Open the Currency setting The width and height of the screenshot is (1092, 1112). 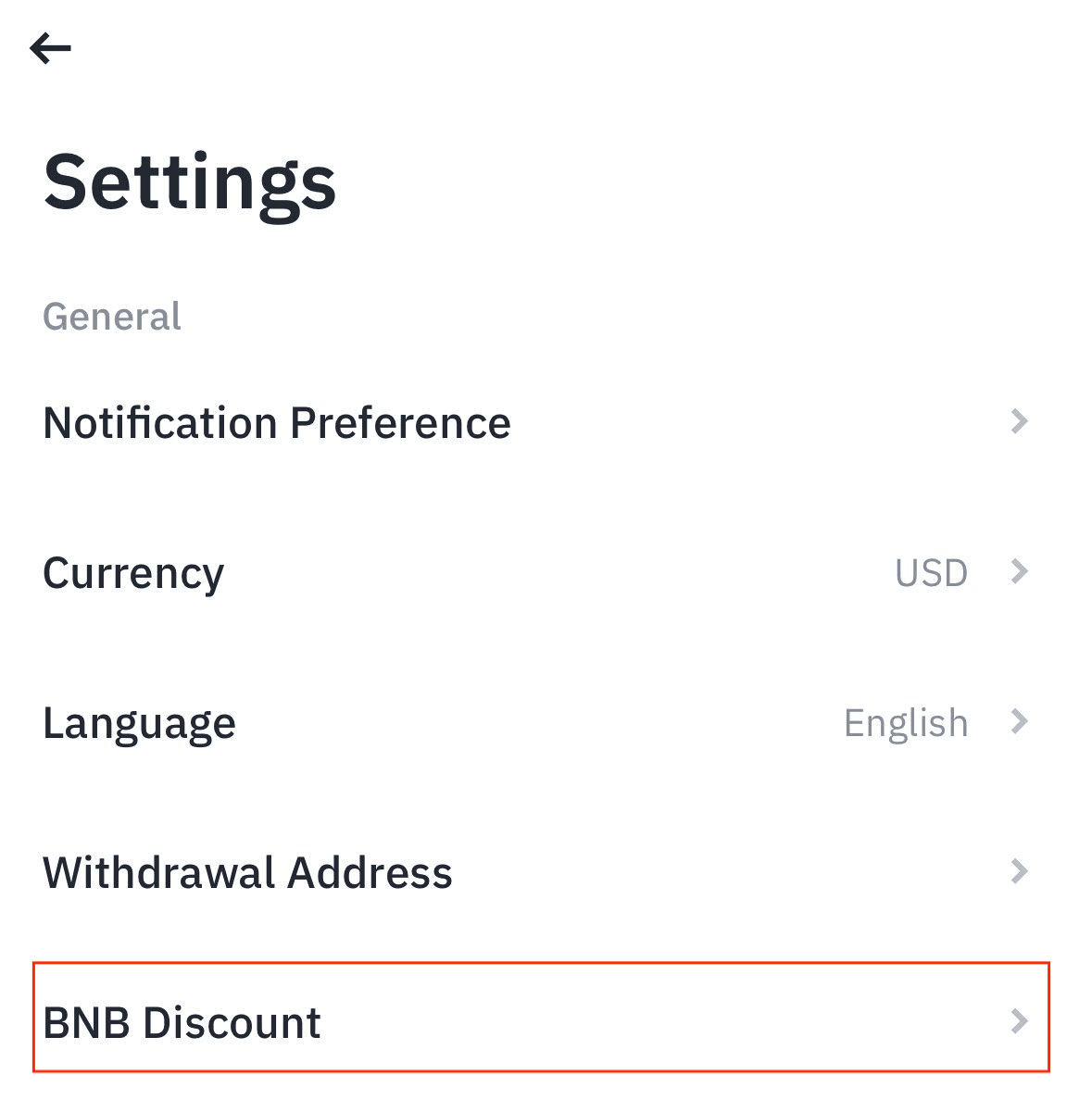133,574
